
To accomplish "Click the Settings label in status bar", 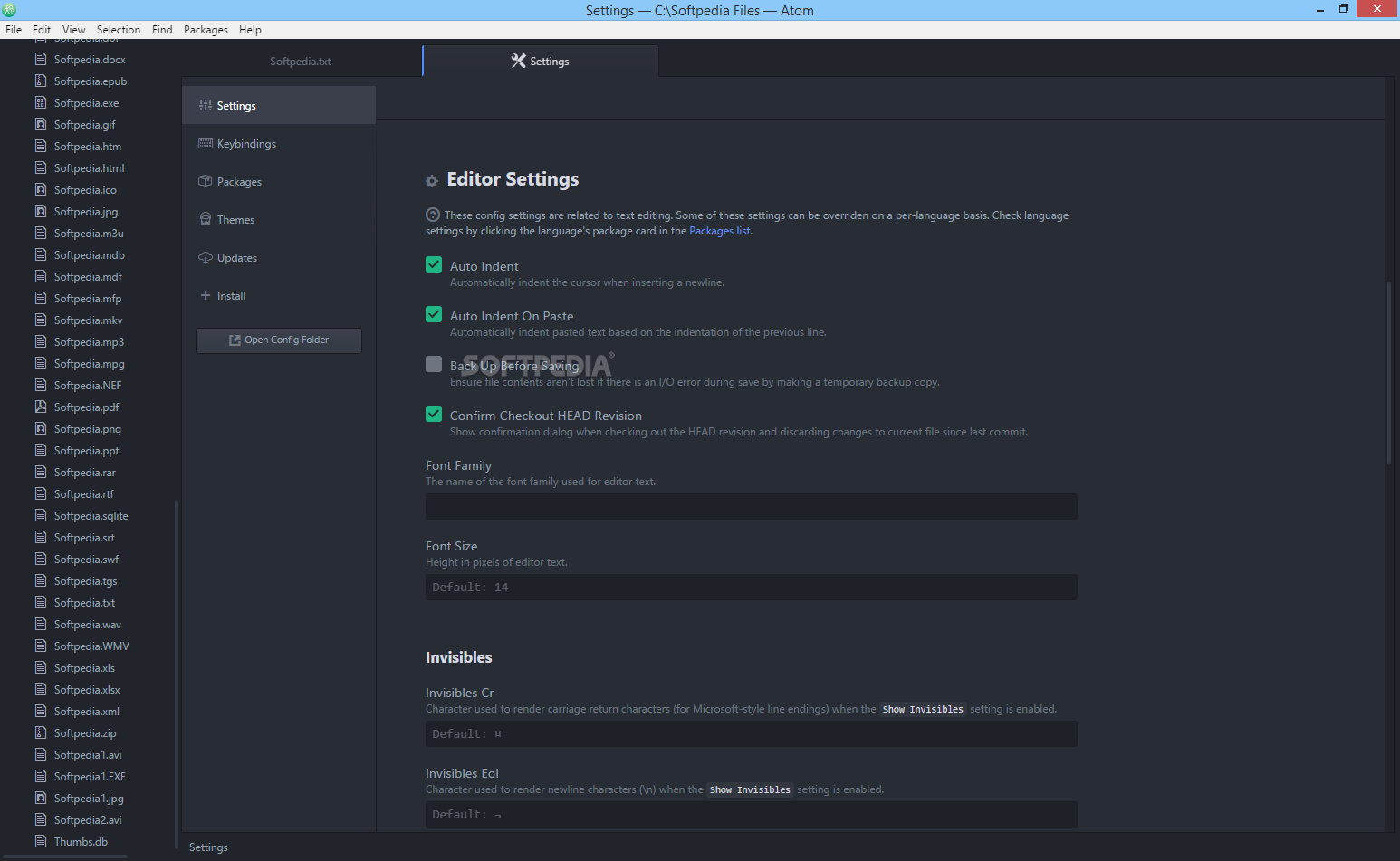I will [208, 847].
